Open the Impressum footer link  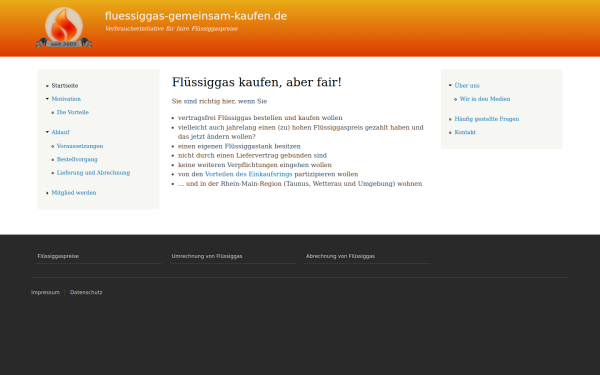(x=45, y=292)
